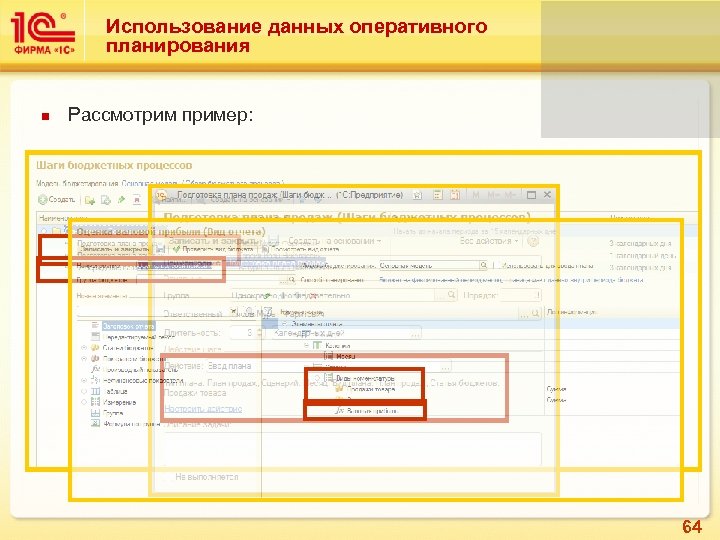720x540 pixels.
Task: Collapse the Колонки node in the report structure
Action: click(307, 345)
